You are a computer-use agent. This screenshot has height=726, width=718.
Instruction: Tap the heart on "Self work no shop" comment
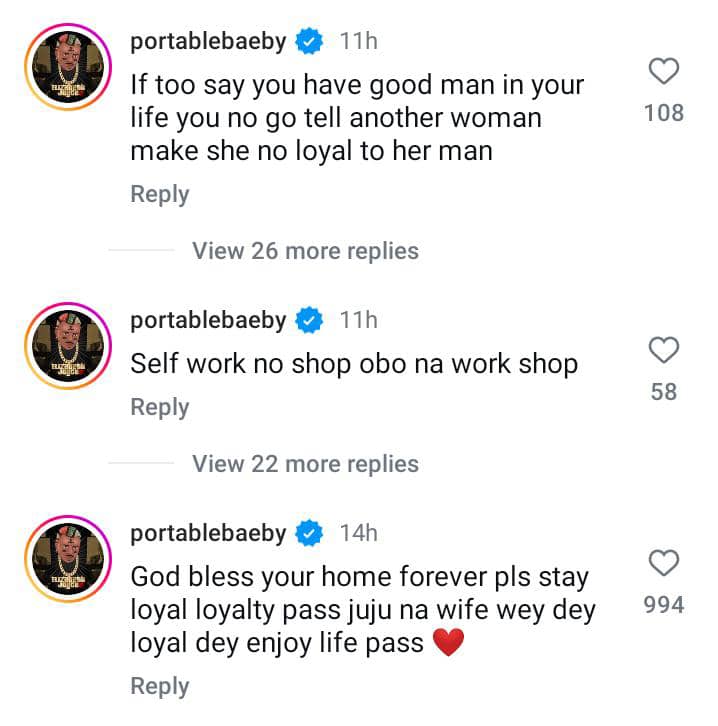click(664, 350)
